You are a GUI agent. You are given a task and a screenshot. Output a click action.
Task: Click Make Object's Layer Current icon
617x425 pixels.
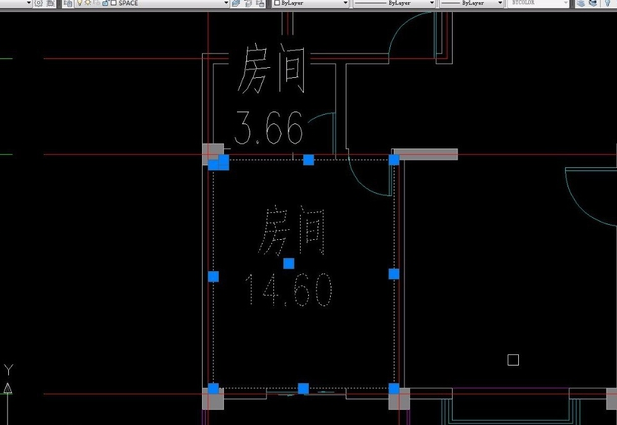click(236, 3)
